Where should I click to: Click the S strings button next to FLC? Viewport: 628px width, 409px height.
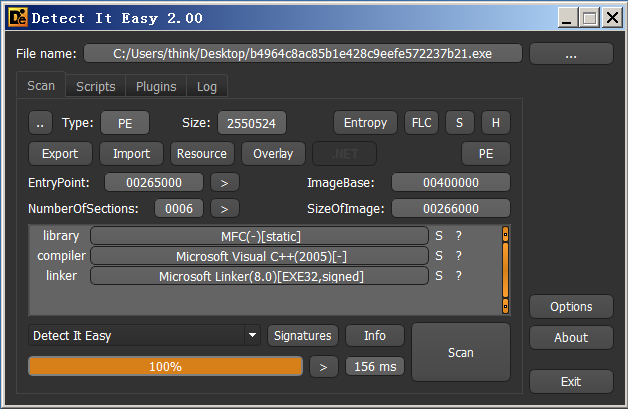pyautogui.click(x=459, y=123)
